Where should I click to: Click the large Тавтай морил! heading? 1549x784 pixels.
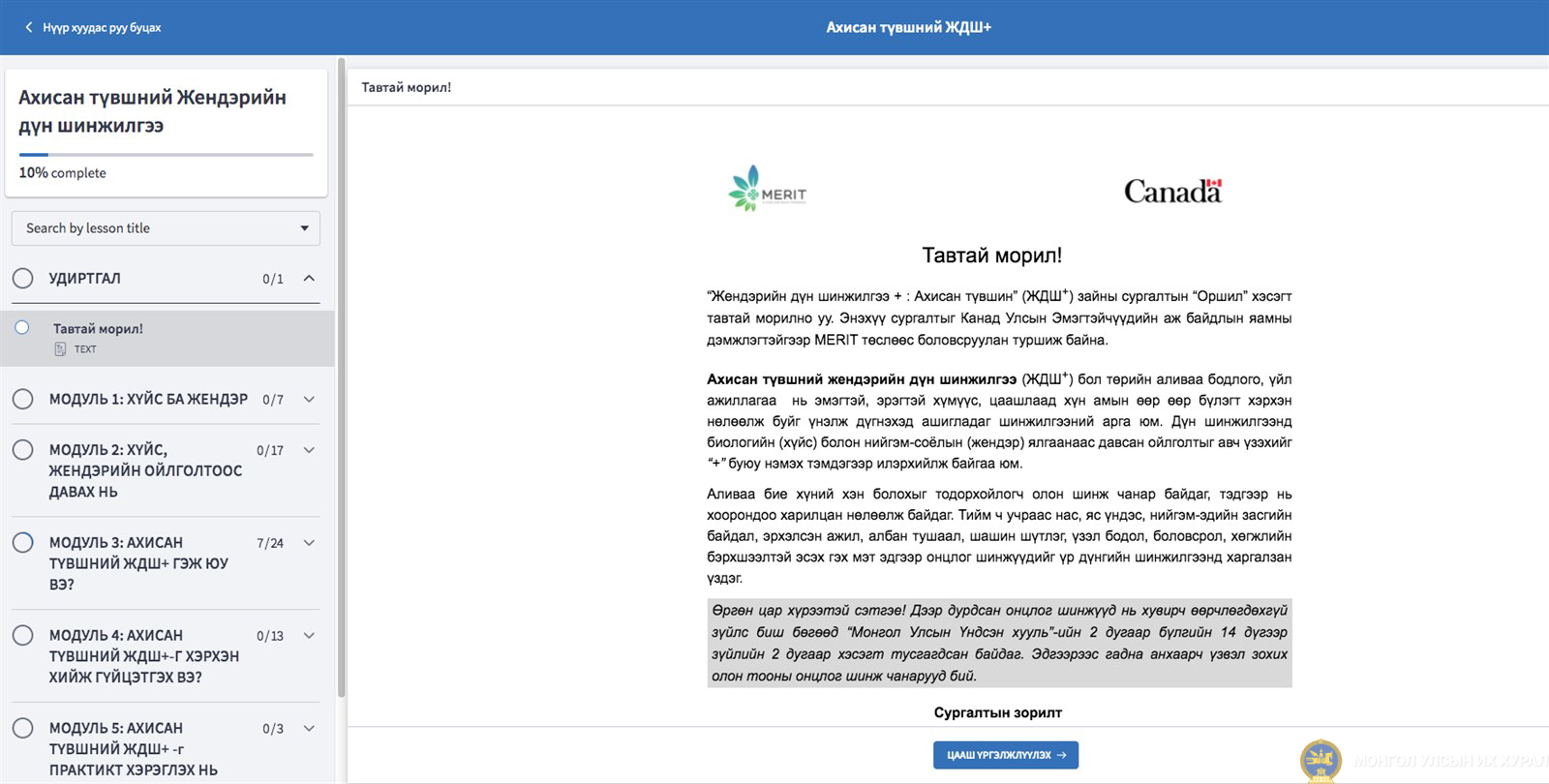991,256
